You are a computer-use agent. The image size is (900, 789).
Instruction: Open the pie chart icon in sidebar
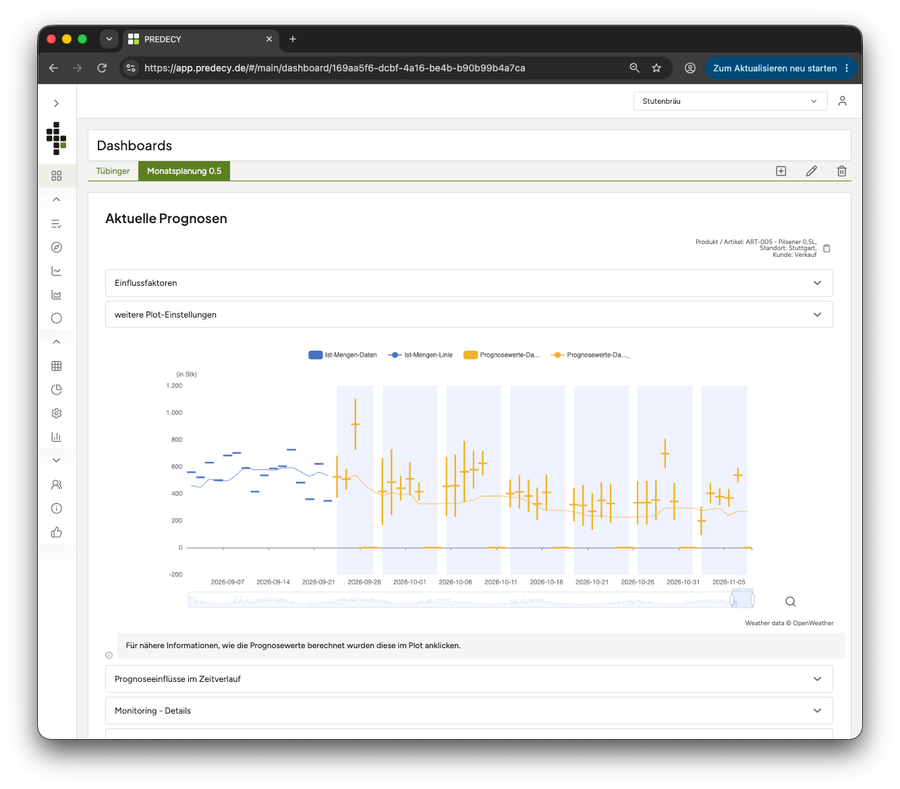pos(56,390)
